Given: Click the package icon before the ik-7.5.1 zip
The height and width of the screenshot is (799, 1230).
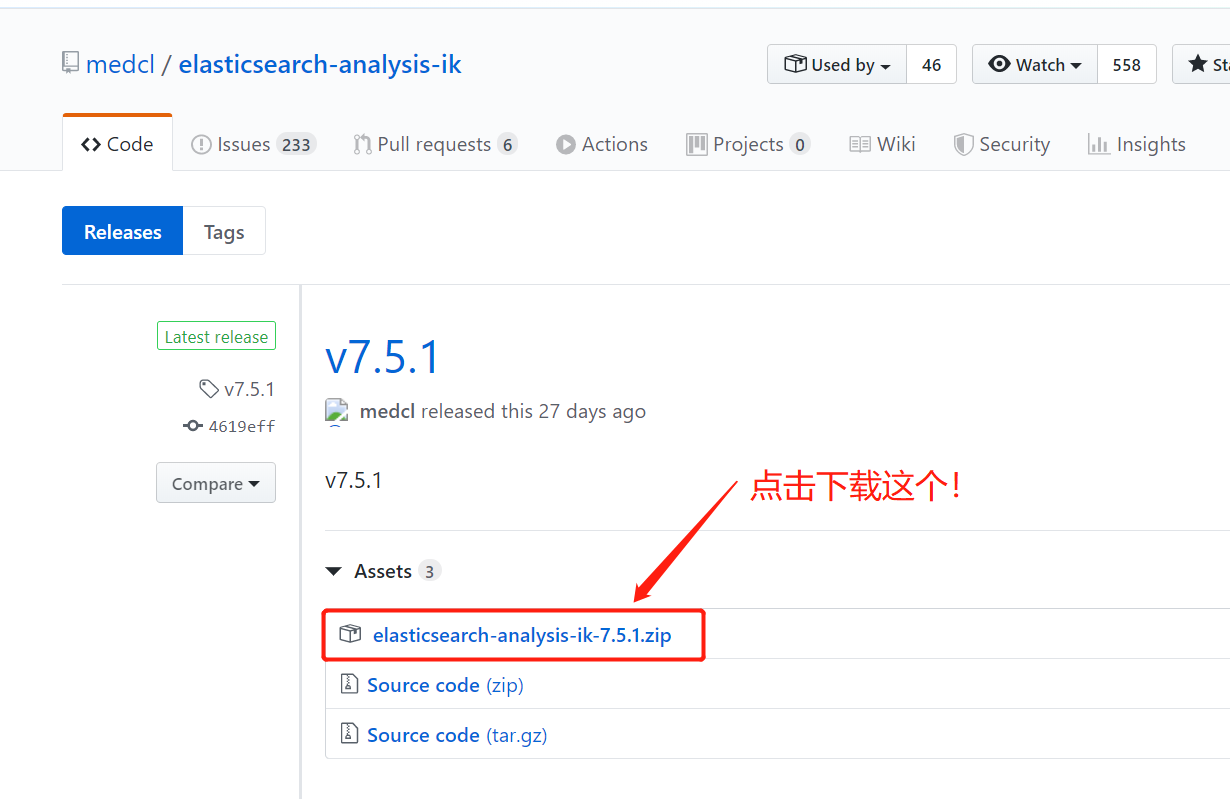Looking at the screenshot, I should (349, 633).
